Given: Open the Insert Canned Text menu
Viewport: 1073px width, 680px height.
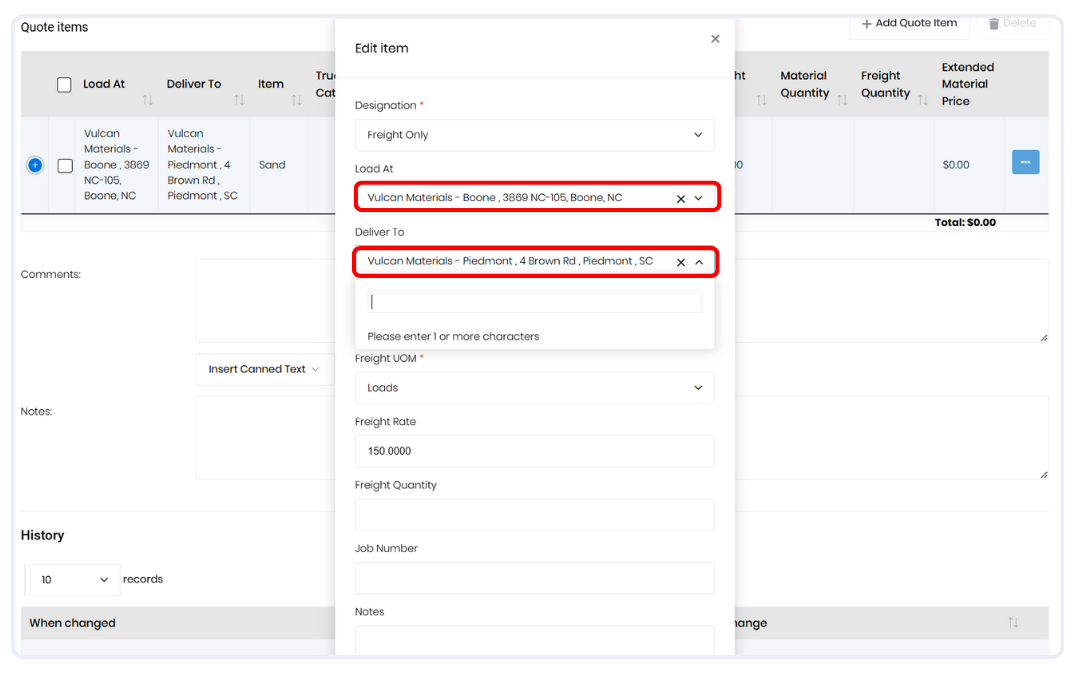Looking at the screenshot, I should (x=264, y=369).
